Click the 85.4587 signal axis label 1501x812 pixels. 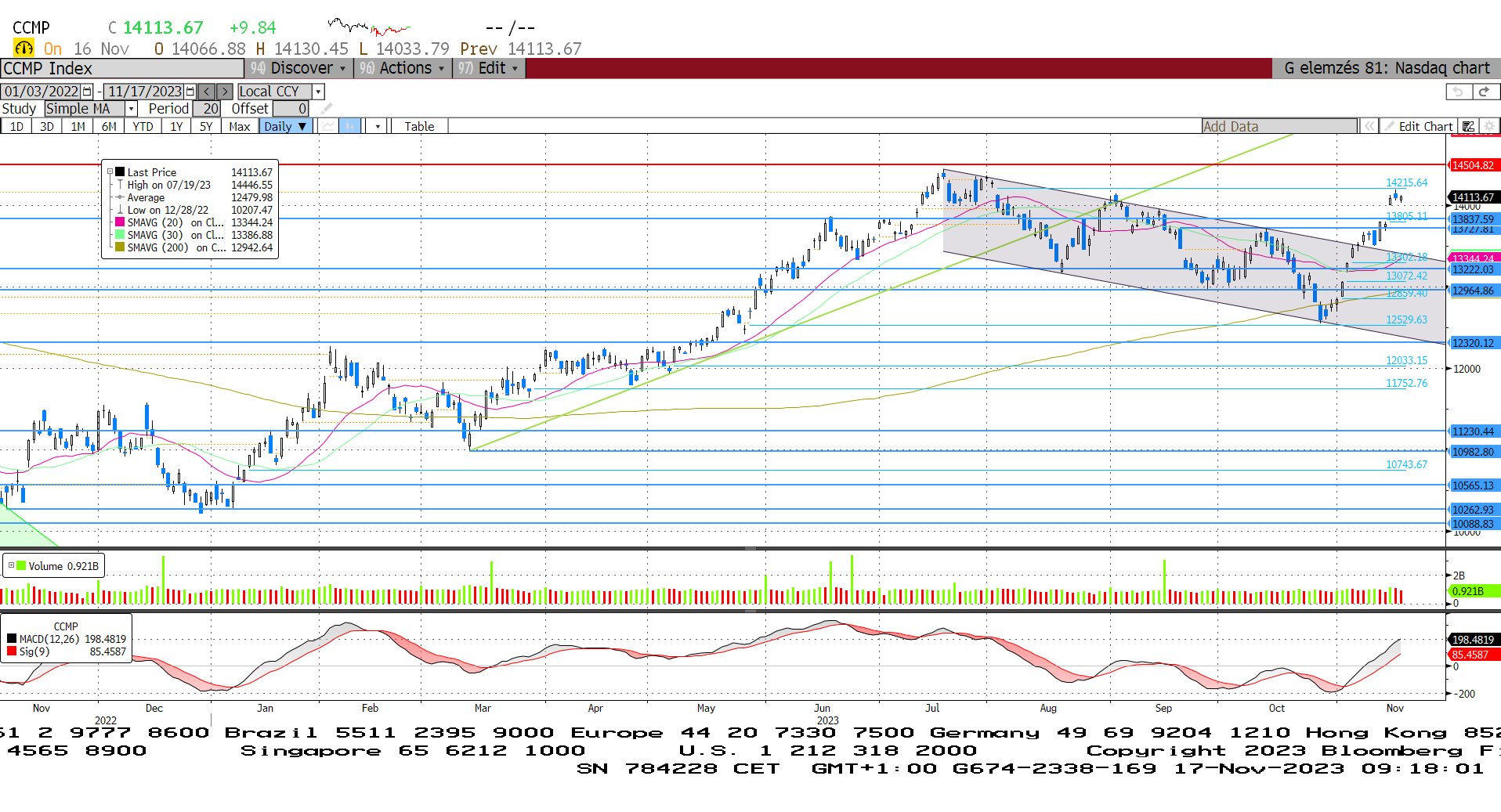click(x=1475, y=655)
